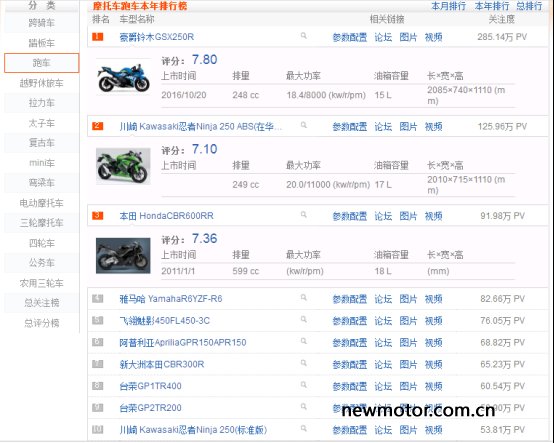
Task: Click magnifier icon beside YamahaR6YZF-R6
Action: point(303,298)
